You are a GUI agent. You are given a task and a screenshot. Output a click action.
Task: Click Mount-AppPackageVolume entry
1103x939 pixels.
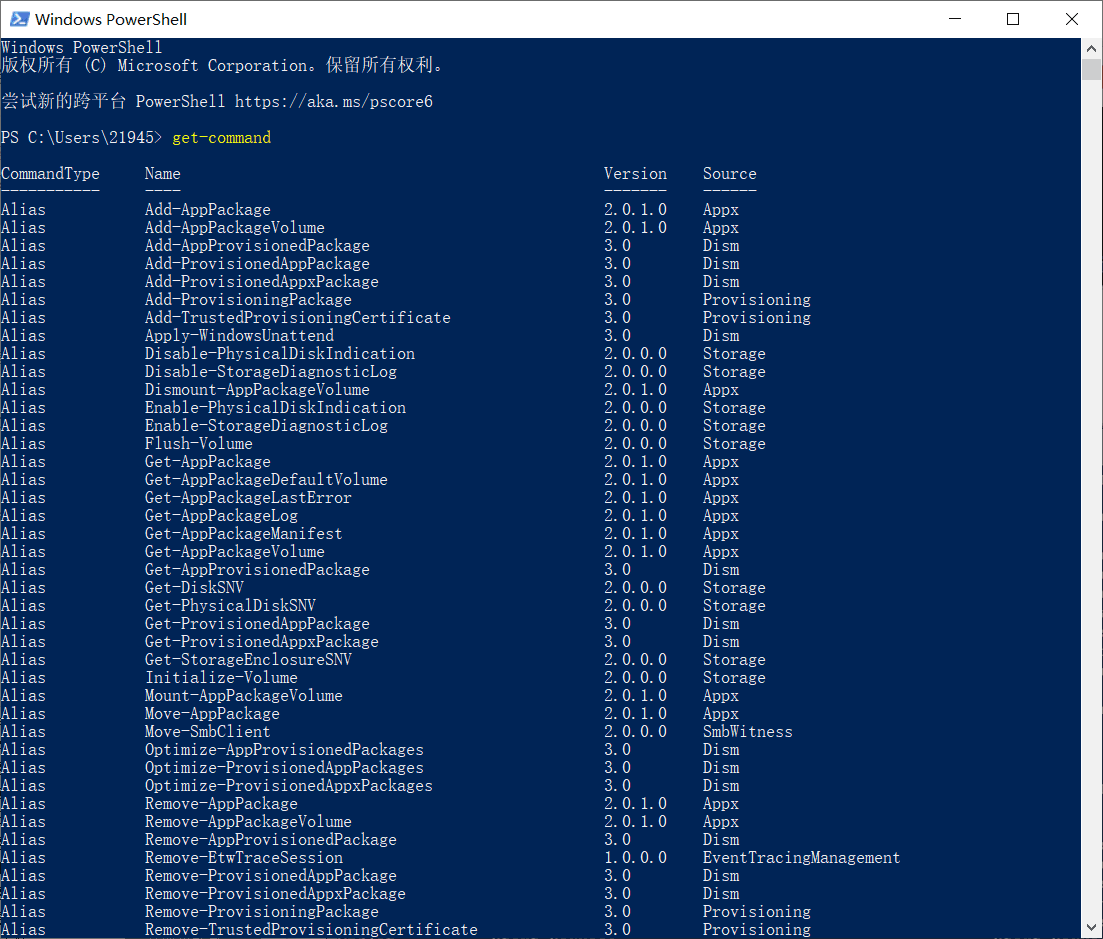pyautogui.click(x=243, y=696)
